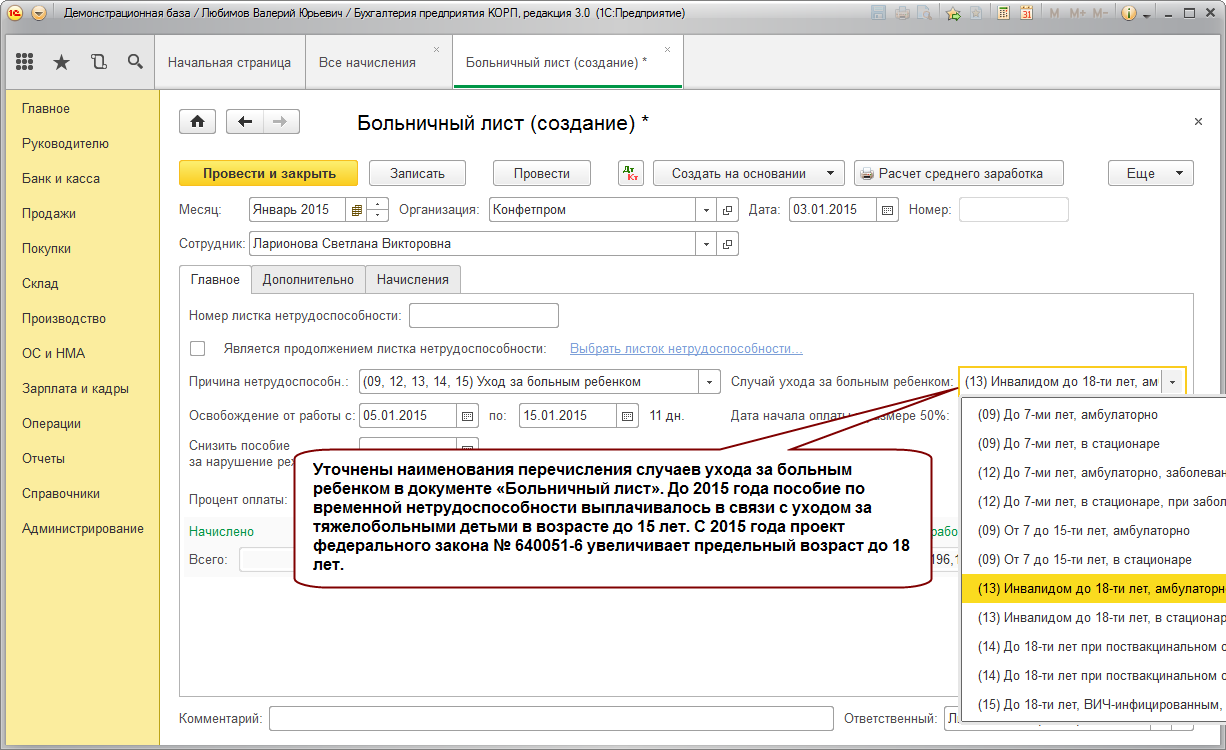Open calendar picker for Дата field
Viewport: 1226px width, 750px height.
pyautogui.click(x=887, y=210)
